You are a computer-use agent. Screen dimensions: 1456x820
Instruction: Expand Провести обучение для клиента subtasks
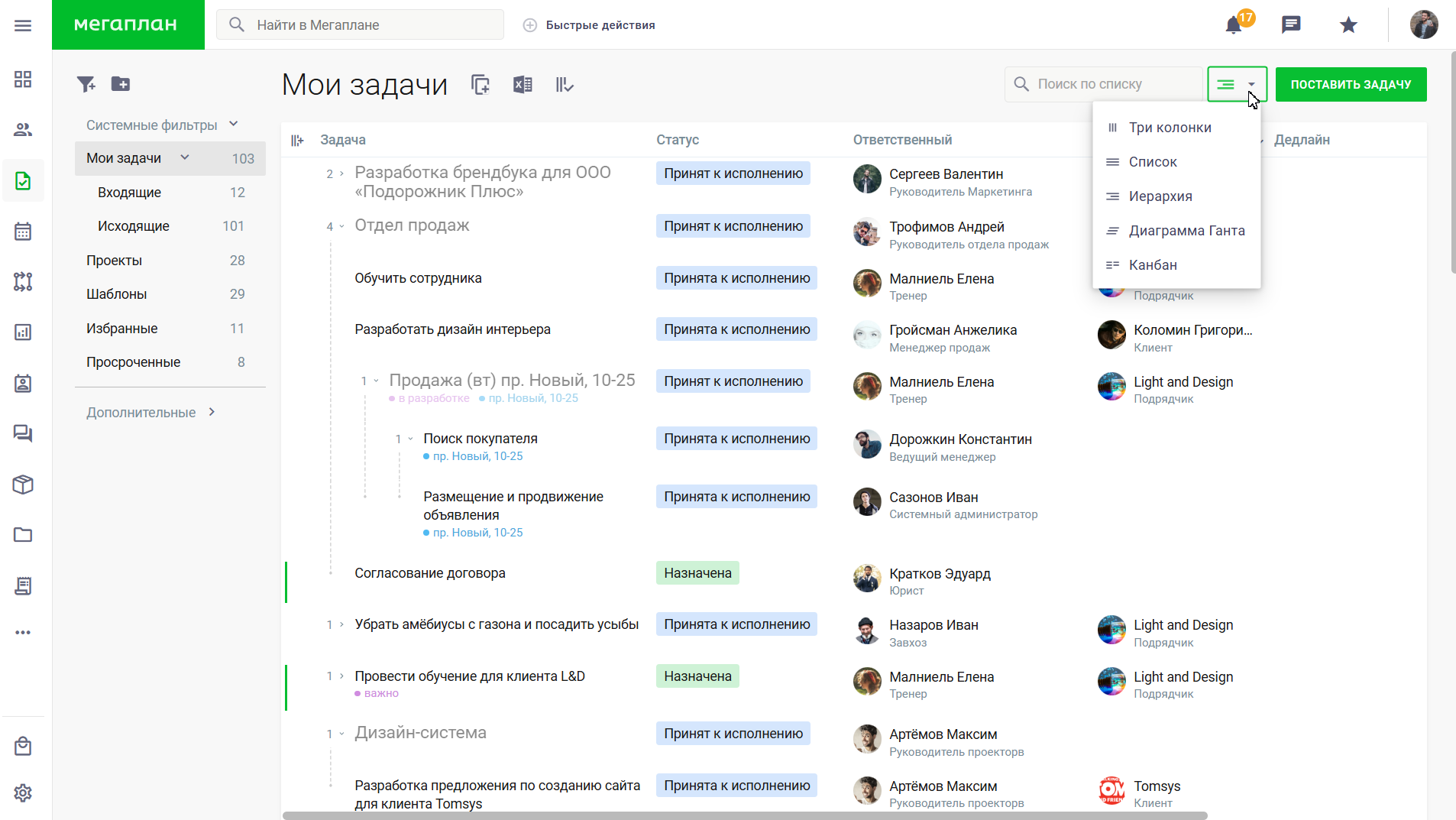(341, 676)
